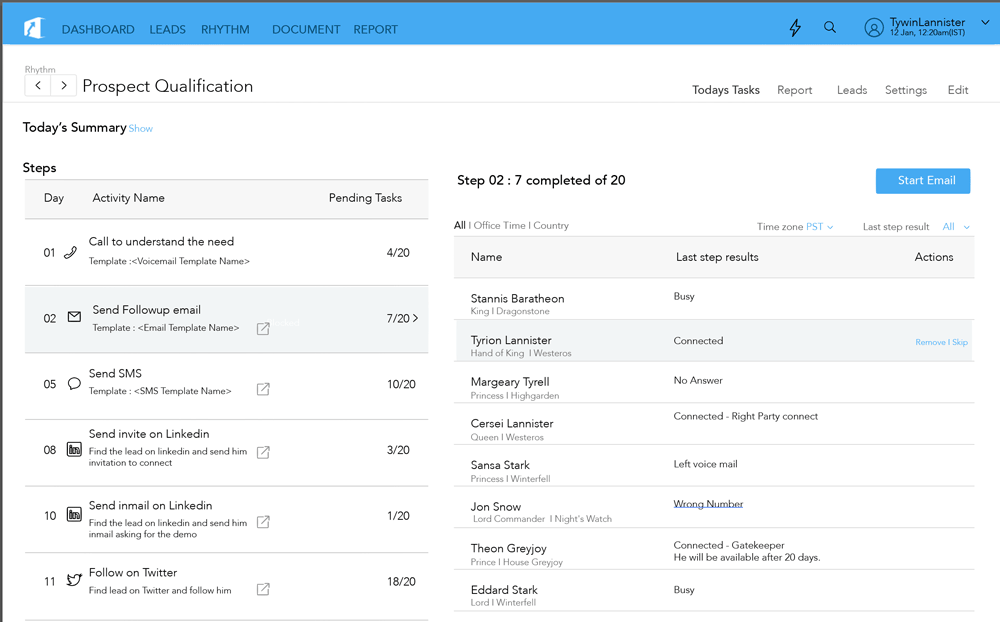This screenshot has height=622, width=1000.
Task: Filter the lead list by Country
Action: pyautogui.click(x=551, y=226)
